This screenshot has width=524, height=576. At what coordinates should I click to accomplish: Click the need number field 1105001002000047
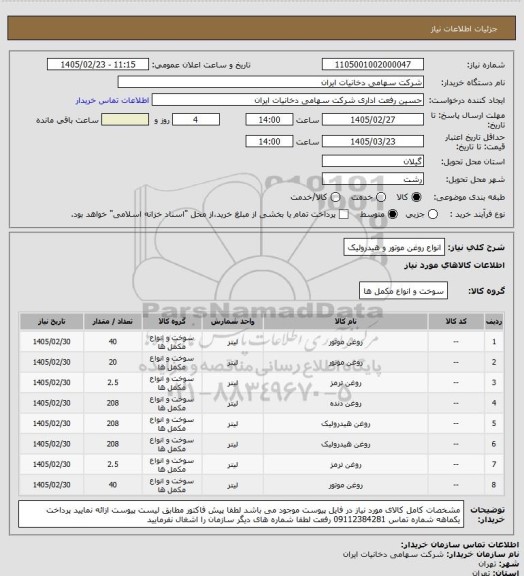[x=373, y=64]
